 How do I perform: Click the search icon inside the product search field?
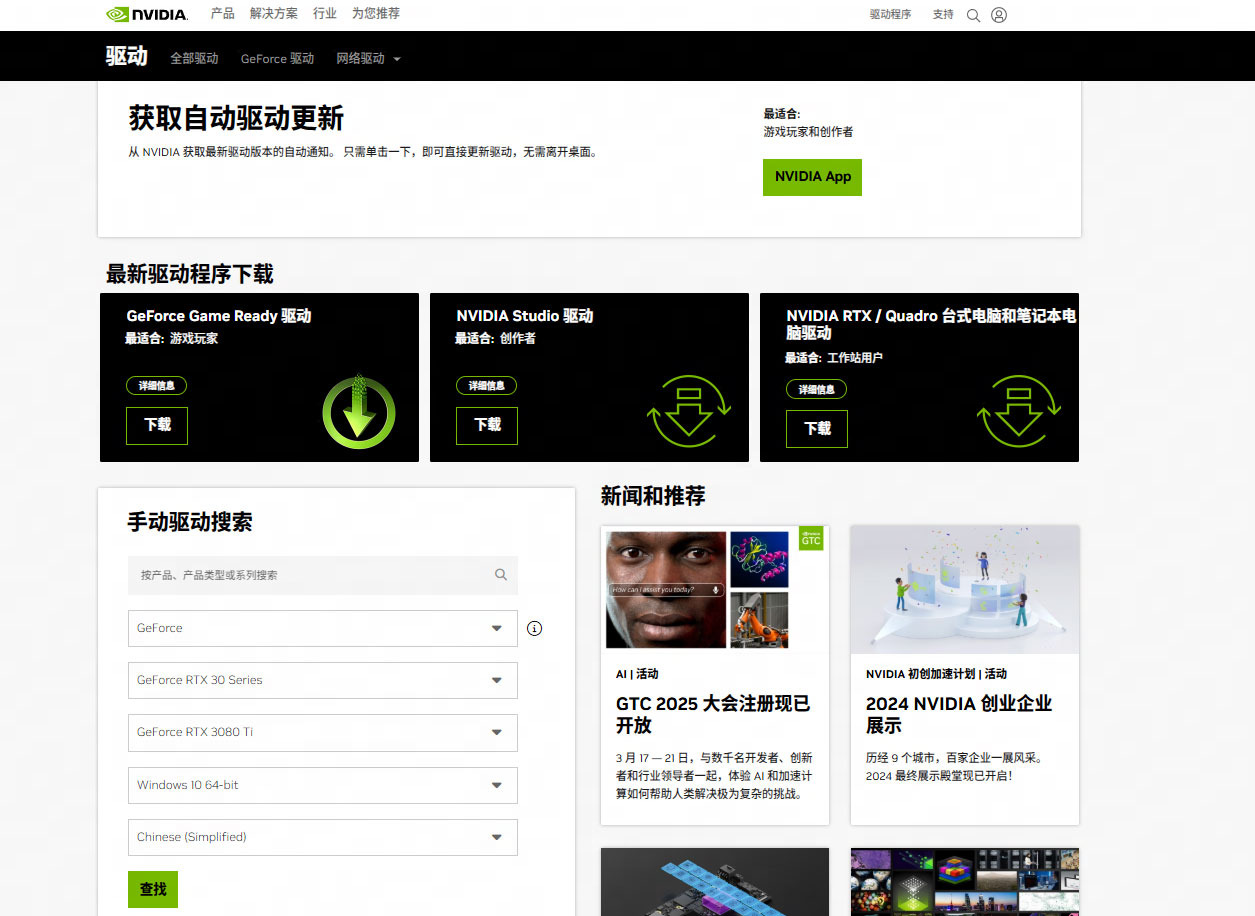tap(501, 575)
